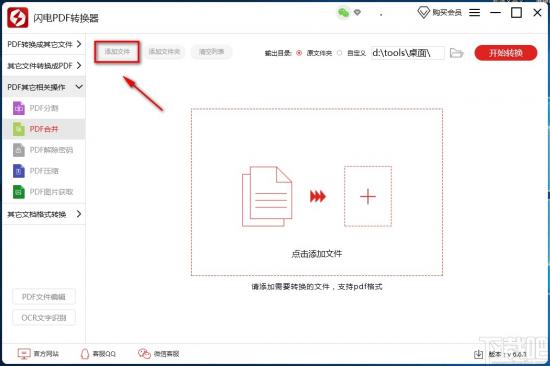Select the 自定义 radio button
550x366 pixels.
pyautogui.click(x=339, y=53)
